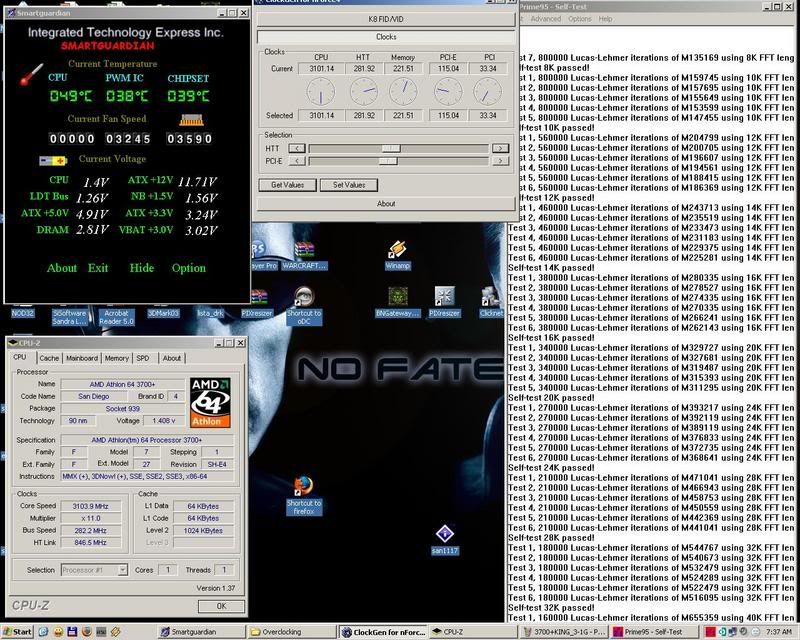Click the About button in ClockGen
The height and width of the screenshot is (640, 800).
tap(386, 204)
